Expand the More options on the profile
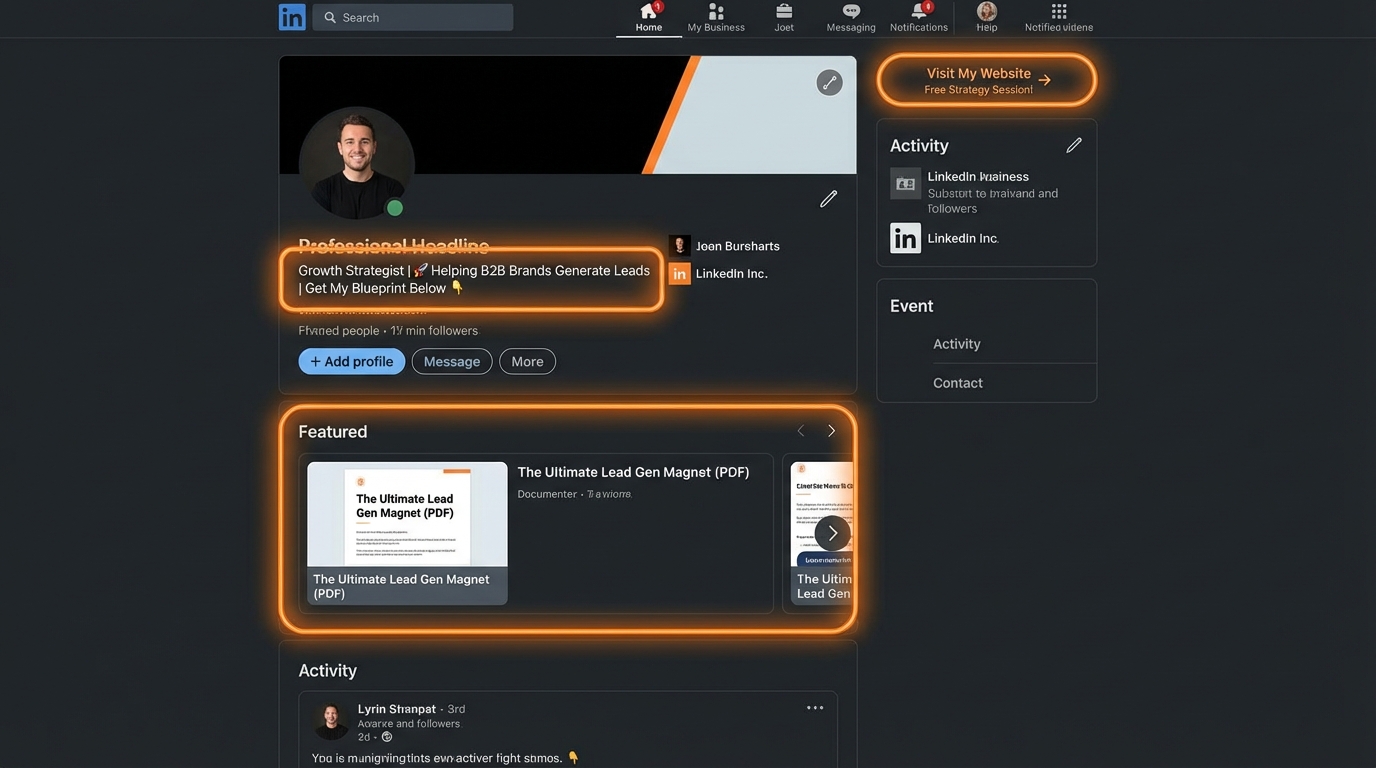Image resolution: width=1376 pixels, height=768 pixels. click(527, 362)
